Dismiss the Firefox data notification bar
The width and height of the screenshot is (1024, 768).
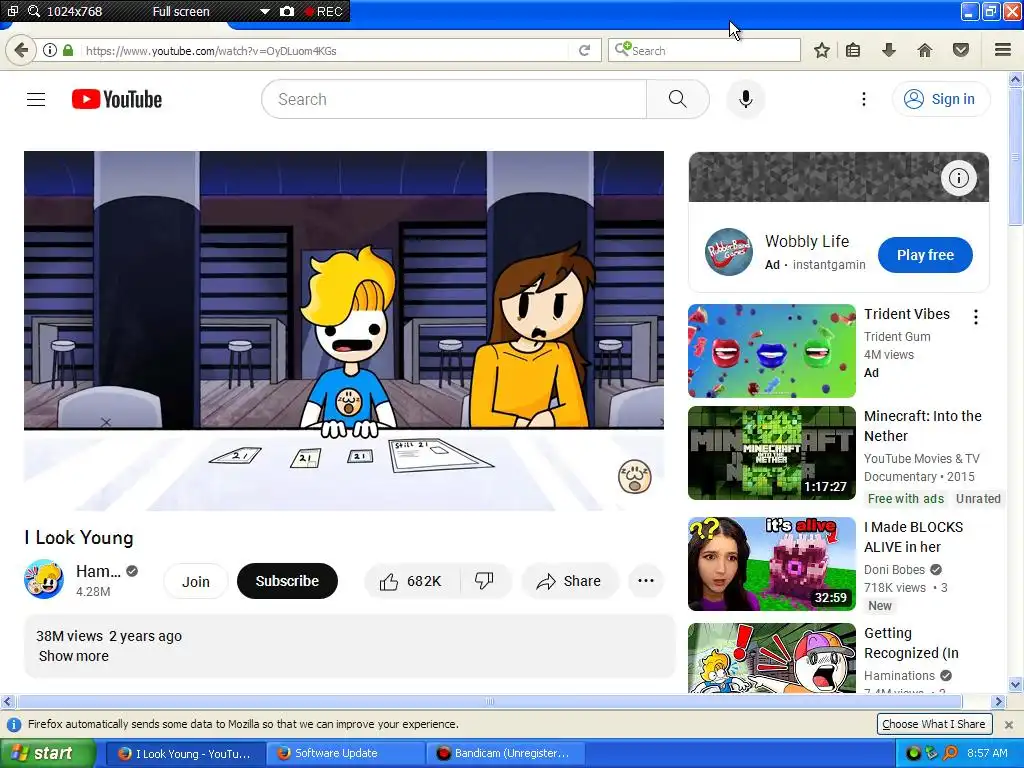pos(1009,724)
